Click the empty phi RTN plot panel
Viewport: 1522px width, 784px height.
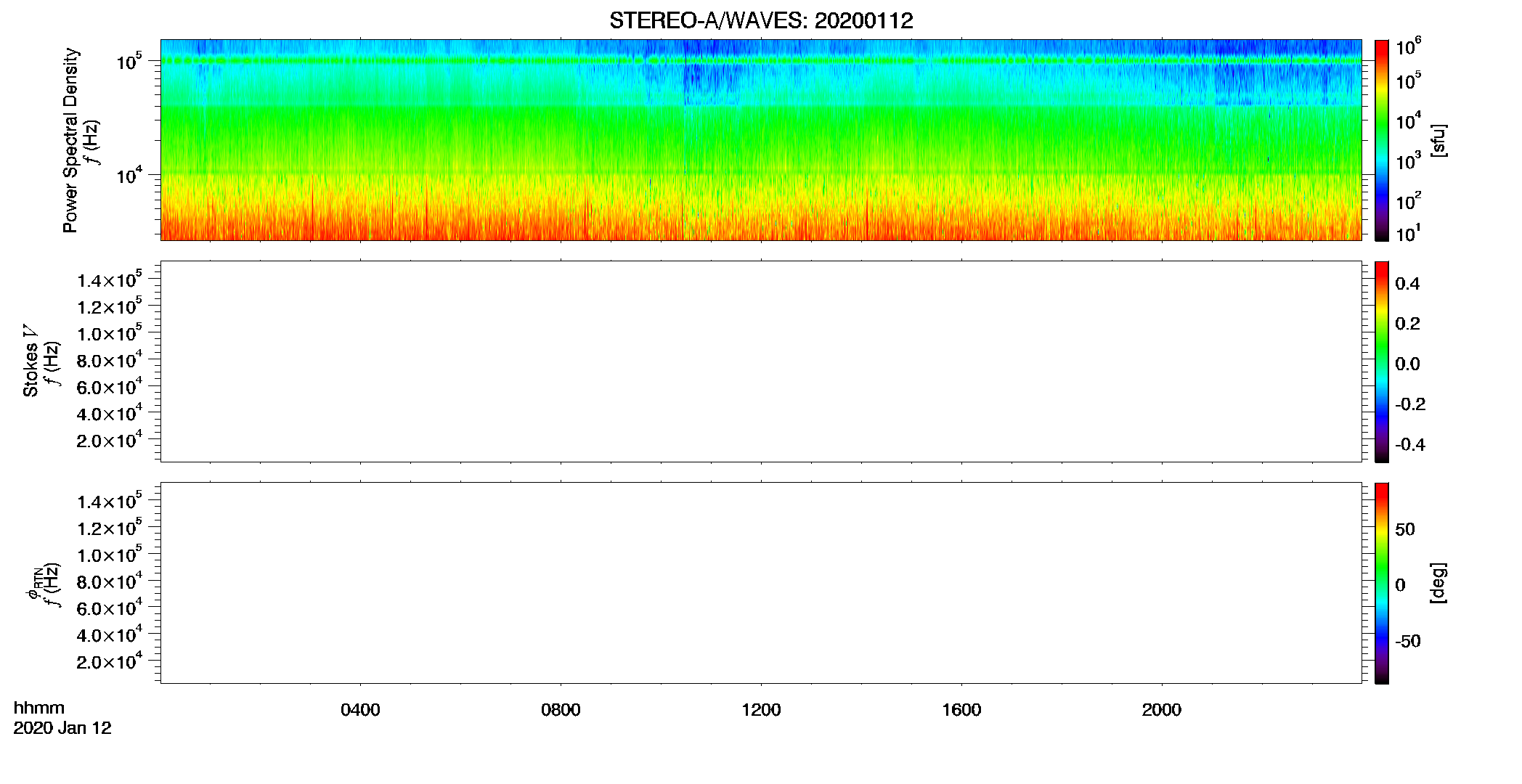coord(761,583)
